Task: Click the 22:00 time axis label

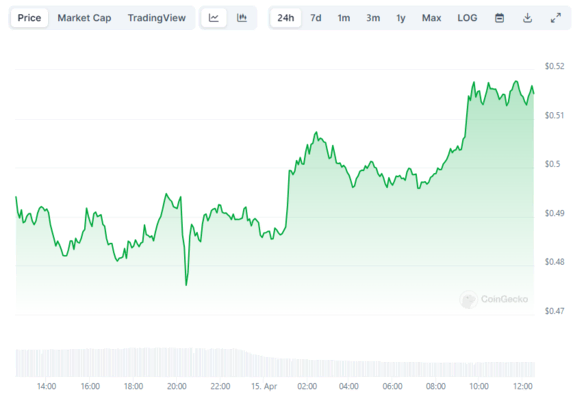Action: [220, 386]
